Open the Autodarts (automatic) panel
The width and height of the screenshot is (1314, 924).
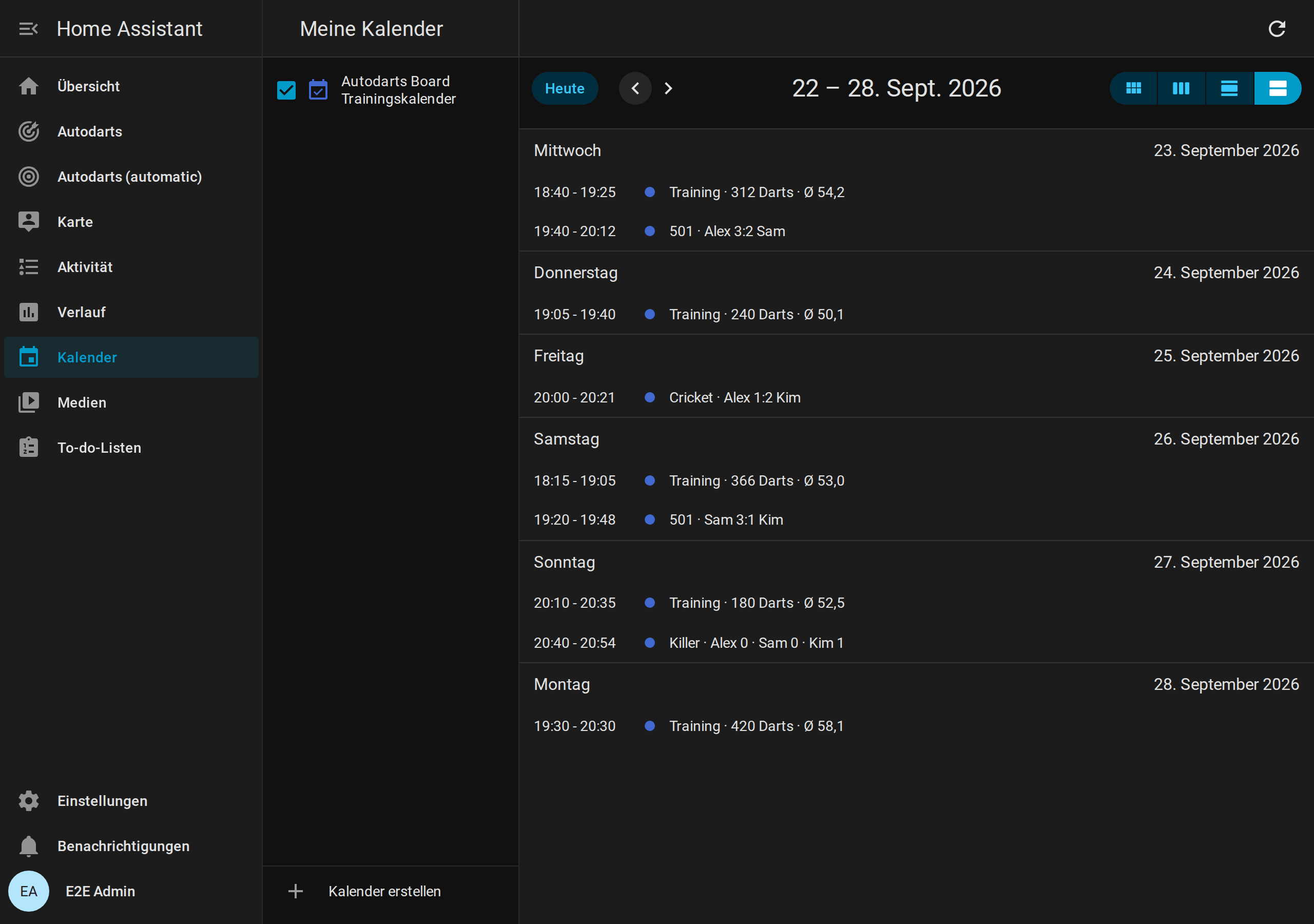(x=131, y=177)
